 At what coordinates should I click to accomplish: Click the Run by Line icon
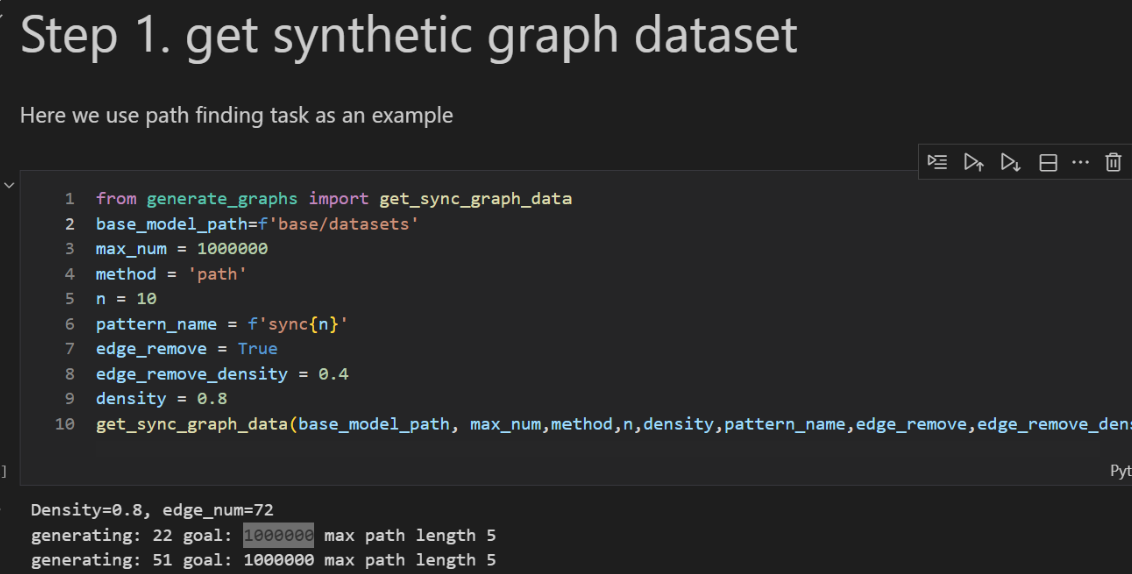pyautogui.click(x=937, y=162)
